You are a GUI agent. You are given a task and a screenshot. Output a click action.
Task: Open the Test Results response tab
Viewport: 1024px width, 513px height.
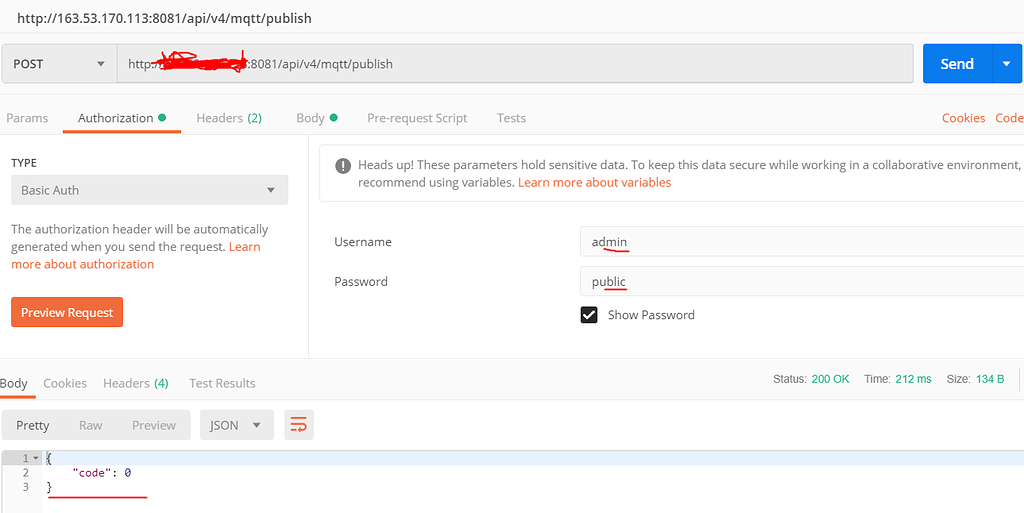tap(222, 383)
